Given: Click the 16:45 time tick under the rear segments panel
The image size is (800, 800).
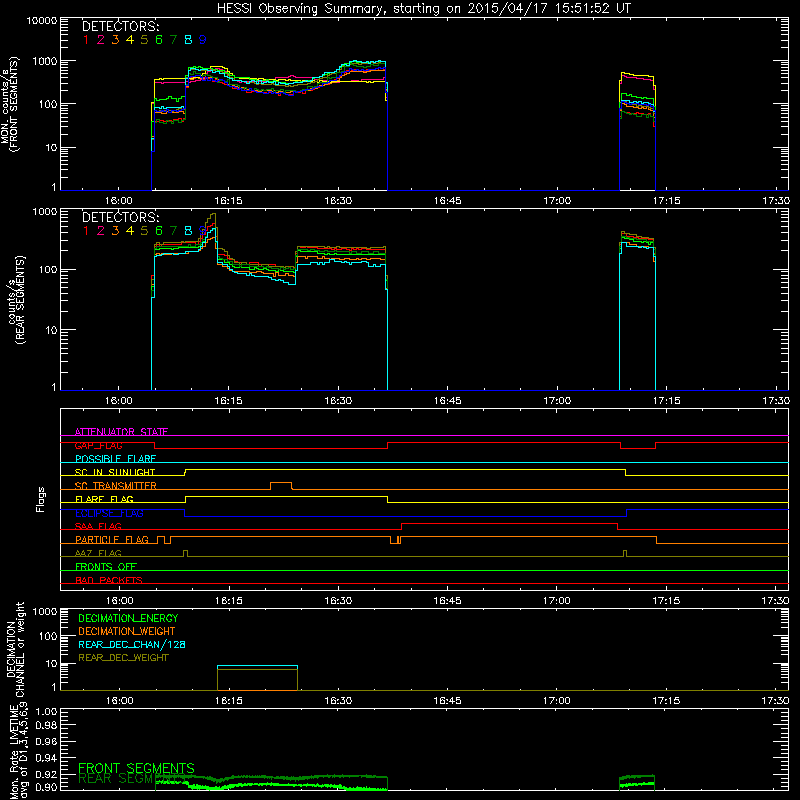Looking at the screenshot, I should [447, 401].
